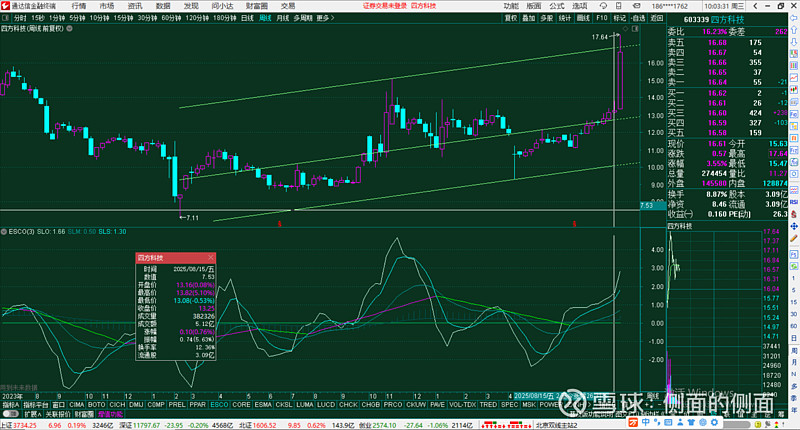Screen dimensions: 800x430
Task: Open the 财富圈 menu
Action: pyautogui.click(x=257, y=6)
